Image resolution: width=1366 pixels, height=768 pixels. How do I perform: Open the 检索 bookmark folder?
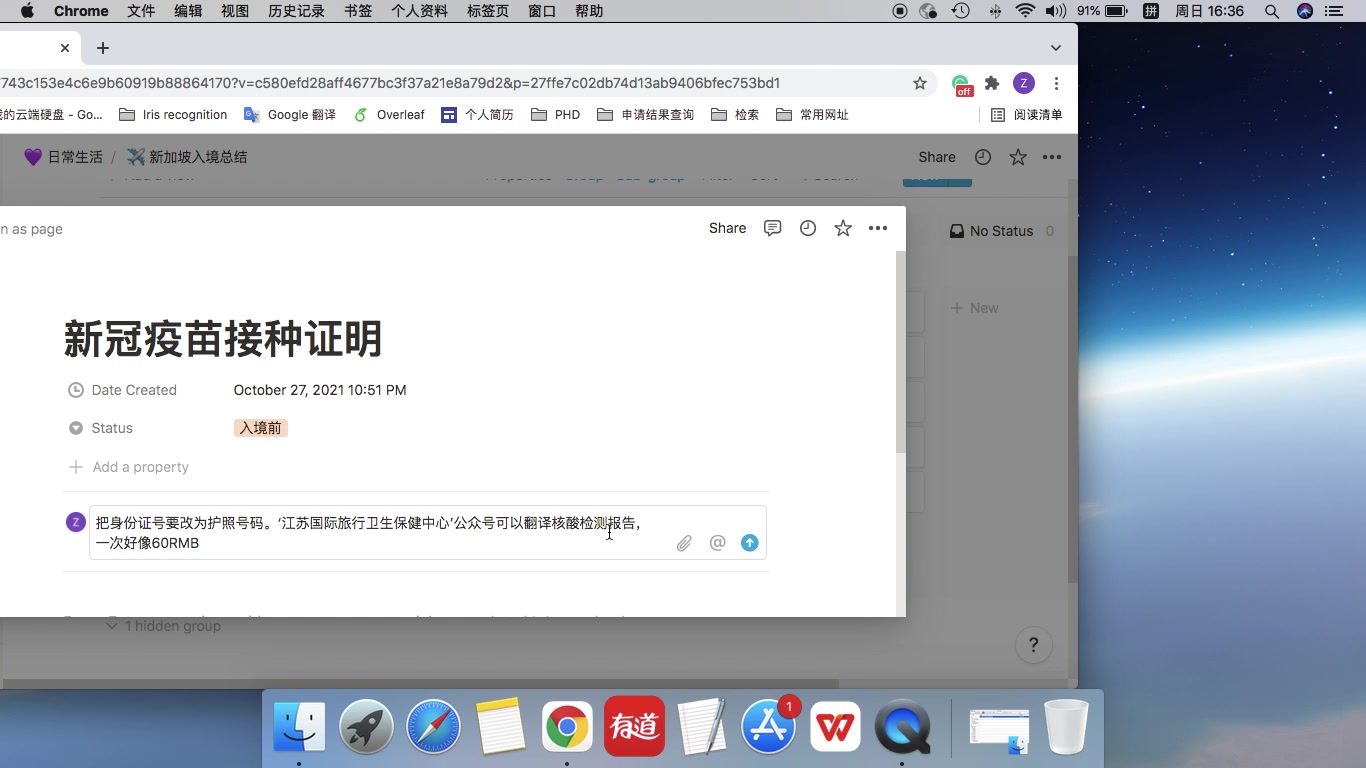735,115
